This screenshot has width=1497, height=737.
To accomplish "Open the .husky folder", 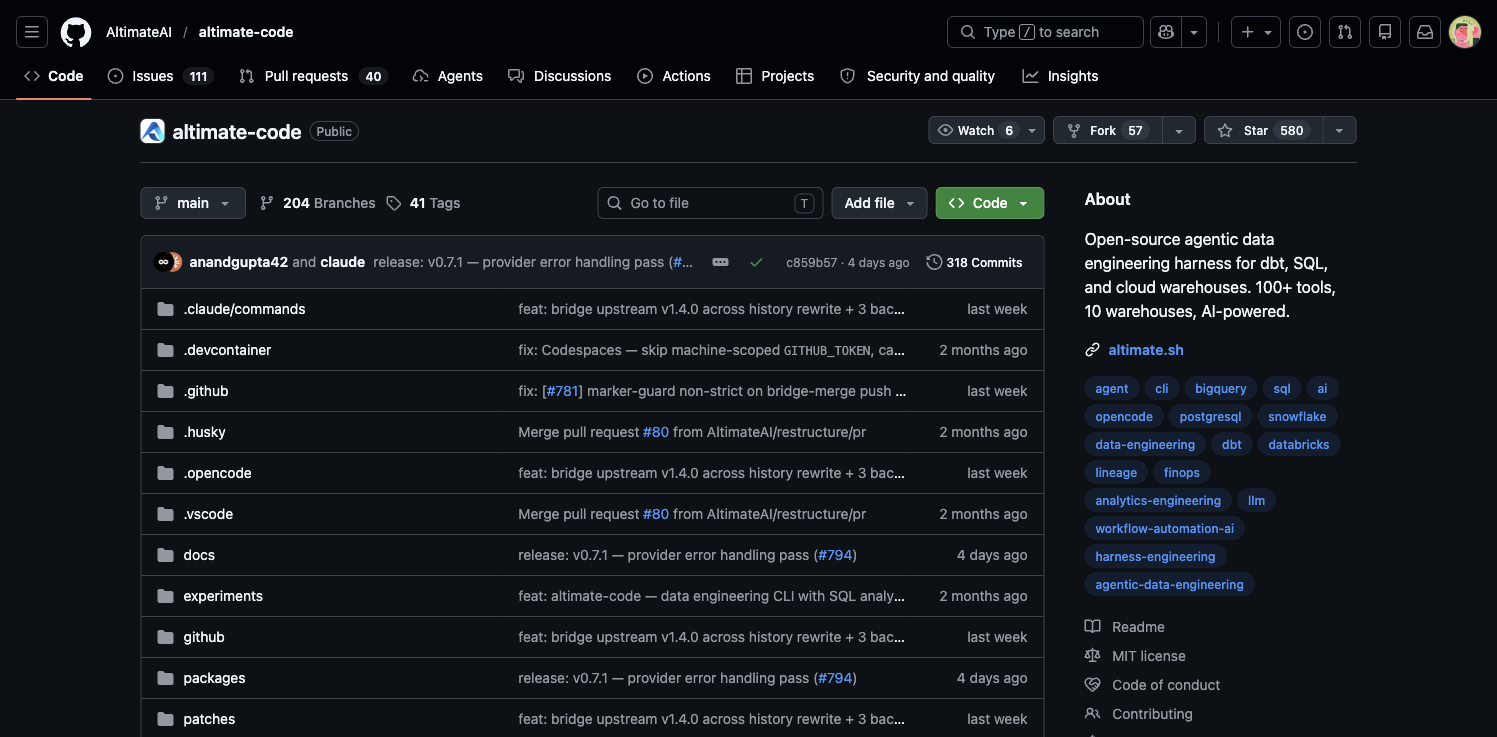I will coord(204,432).
